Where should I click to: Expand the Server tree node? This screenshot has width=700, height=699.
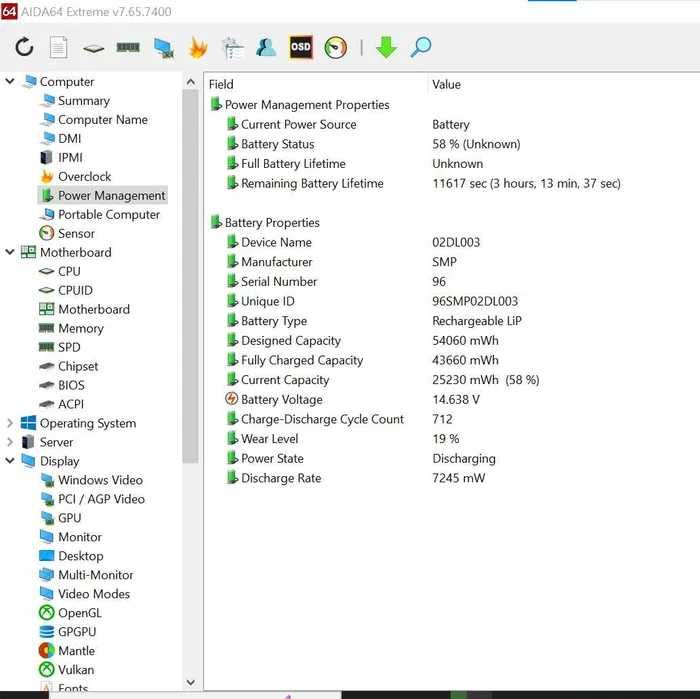[10, 442]
